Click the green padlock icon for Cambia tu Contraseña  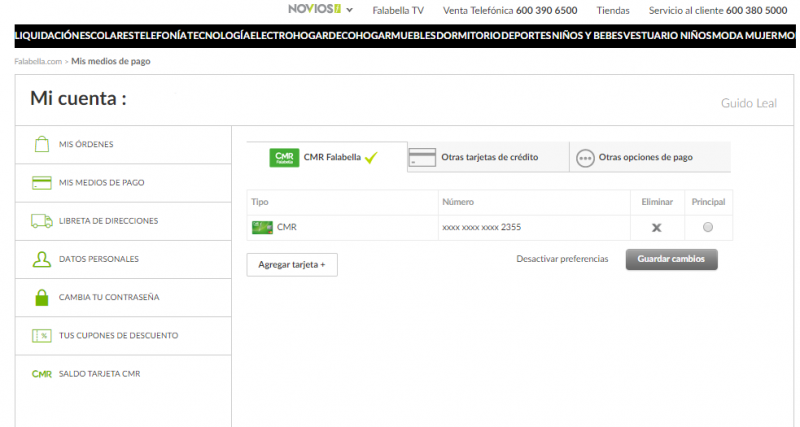pyautogui.click(x=41, y=297)
